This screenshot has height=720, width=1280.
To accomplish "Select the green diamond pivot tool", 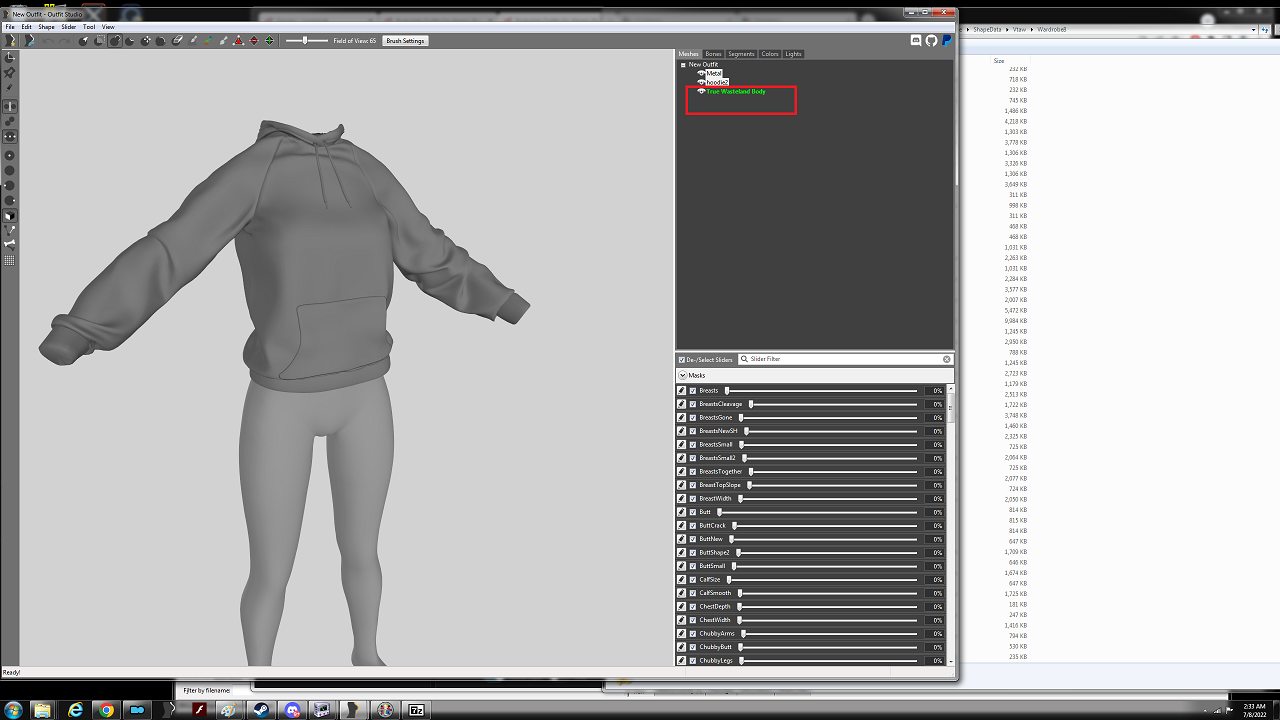I will coord(270,41).
